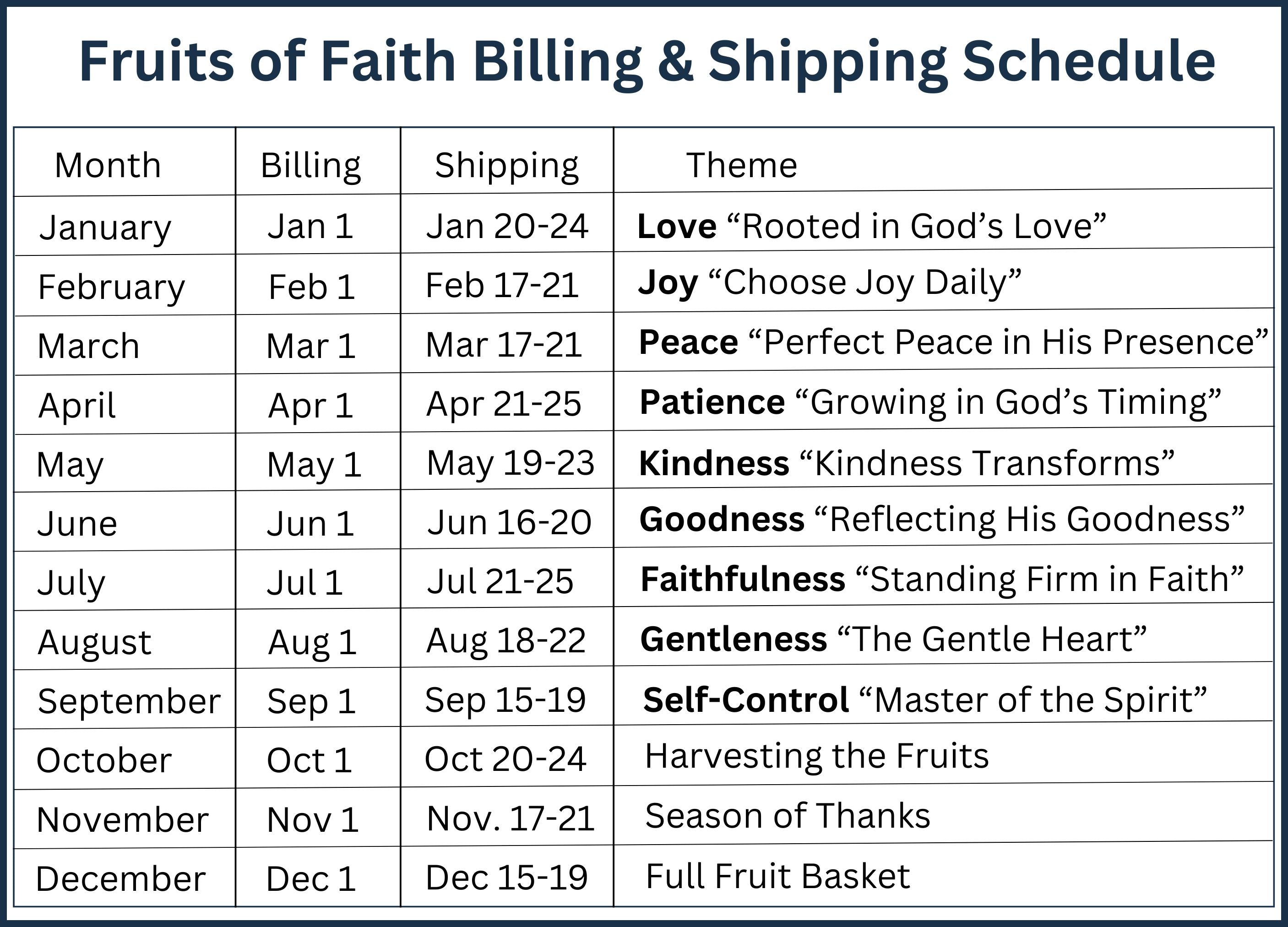Click the 'August' month cell

(94, 642)
